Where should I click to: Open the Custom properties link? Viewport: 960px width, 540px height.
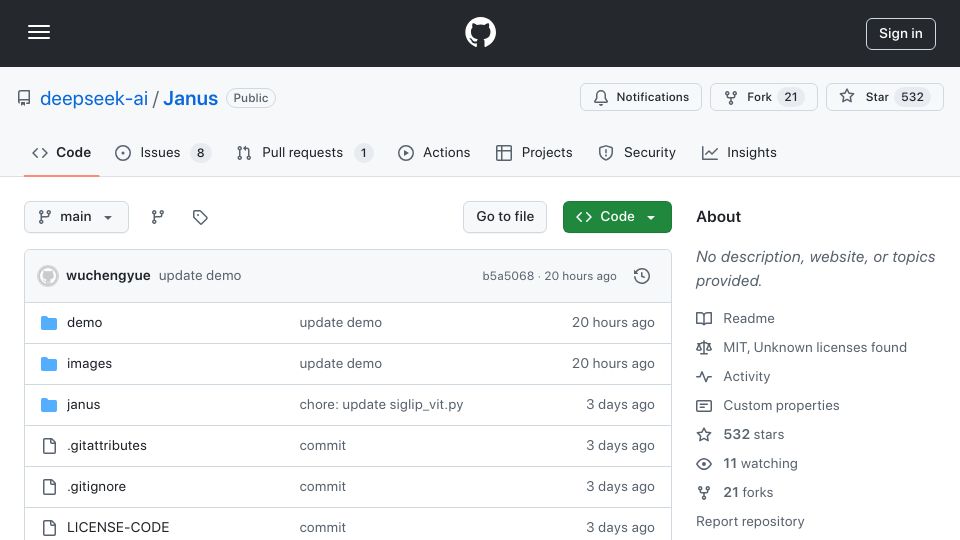click(x=781, y=405)
